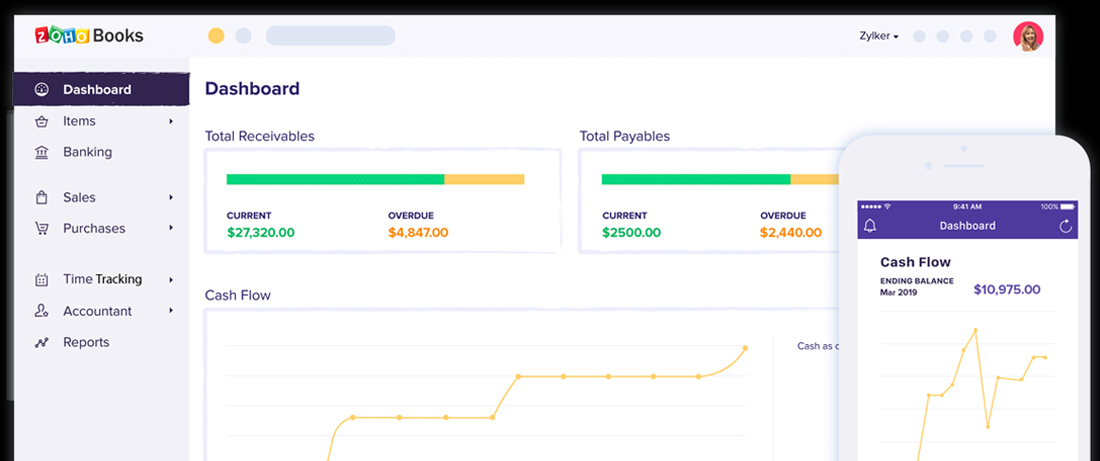The image size is (1100, 461).
Task: Click the green segment of the payables bar
Action: [696, 180]
